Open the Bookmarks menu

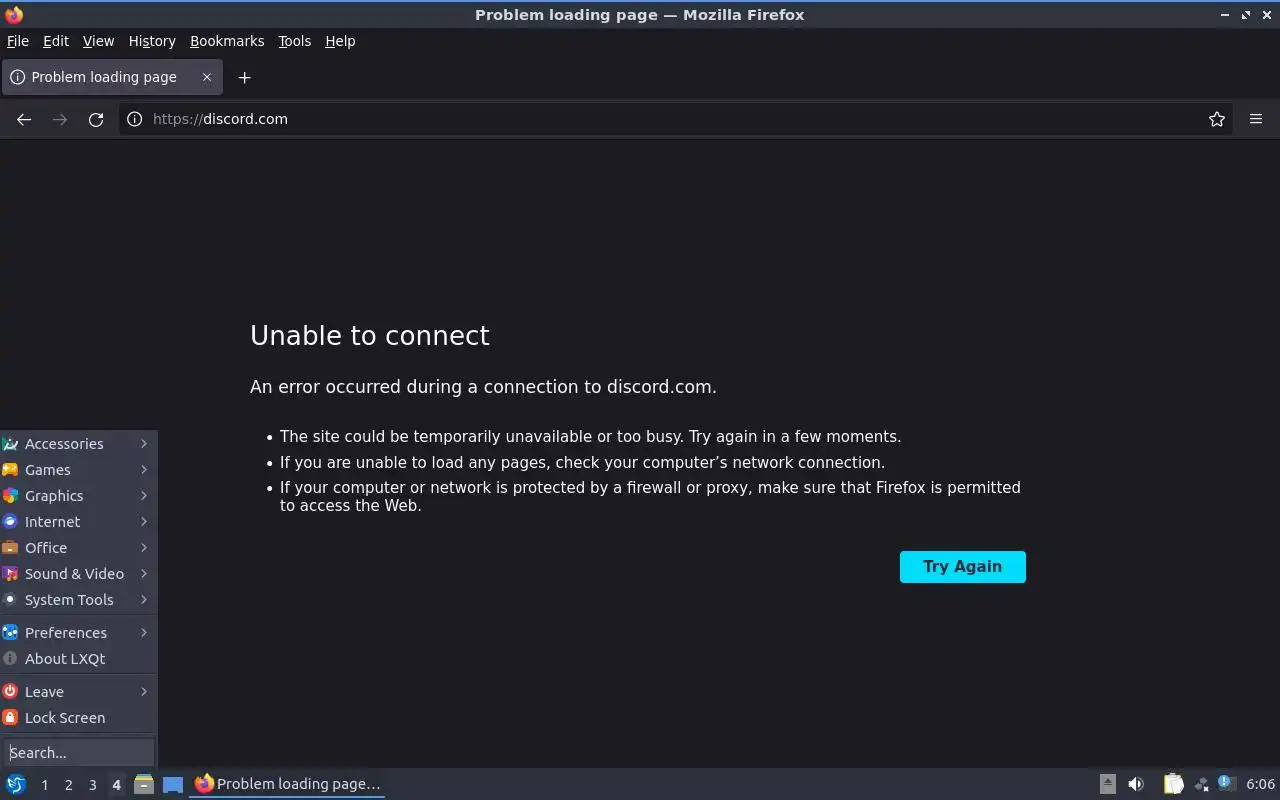pos(227,41)
